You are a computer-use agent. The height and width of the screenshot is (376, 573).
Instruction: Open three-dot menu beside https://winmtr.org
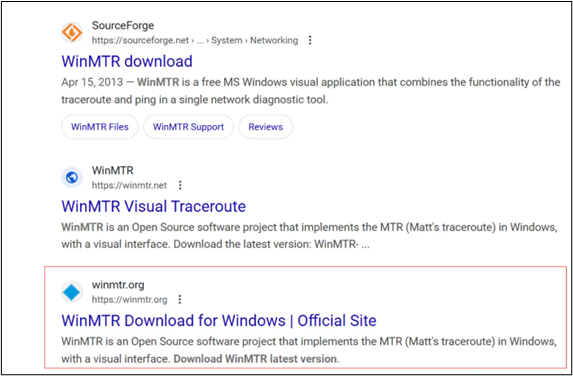point(179,300)
